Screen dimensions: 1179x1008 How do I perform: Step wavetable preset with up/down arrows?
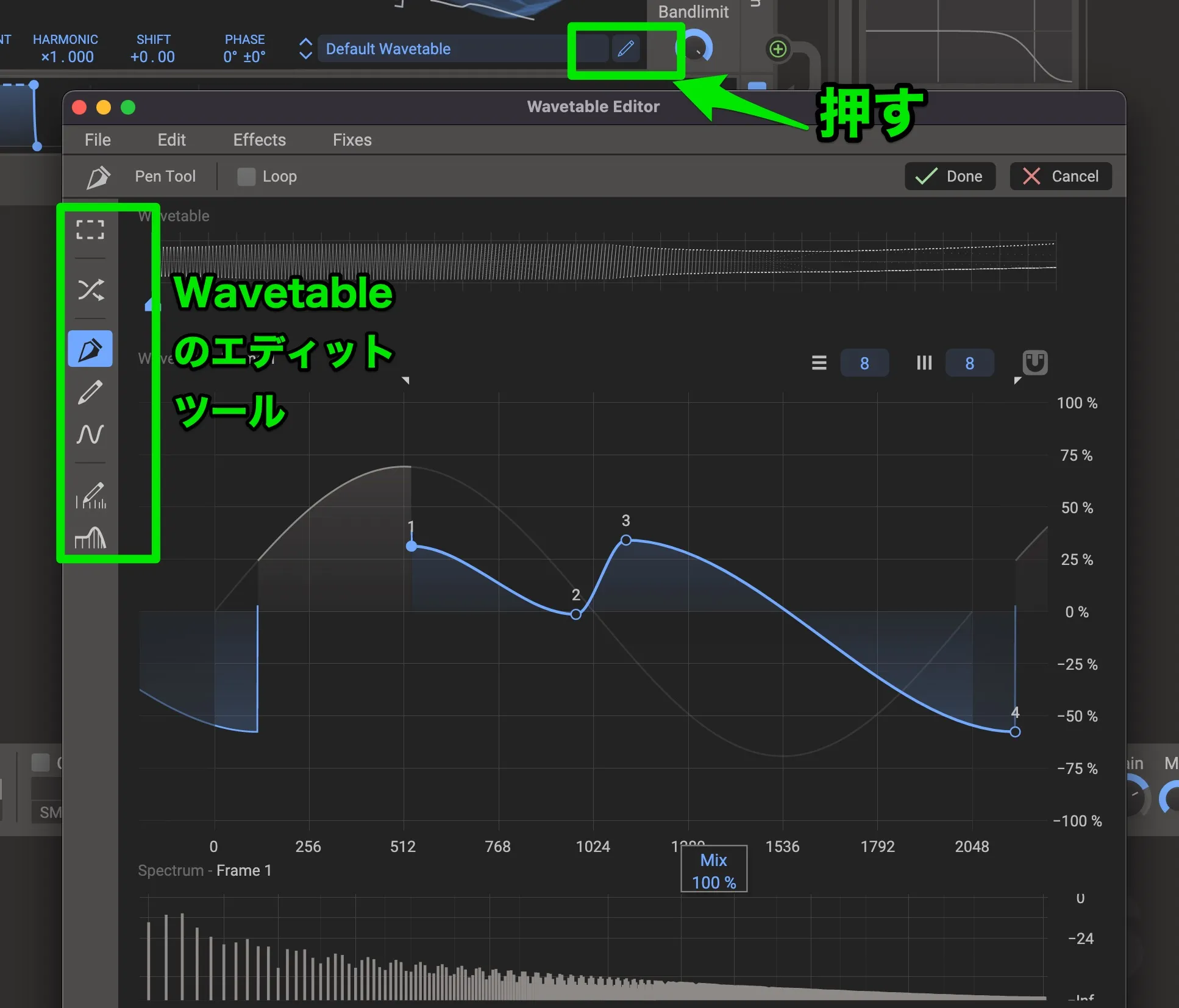(306, 49)
